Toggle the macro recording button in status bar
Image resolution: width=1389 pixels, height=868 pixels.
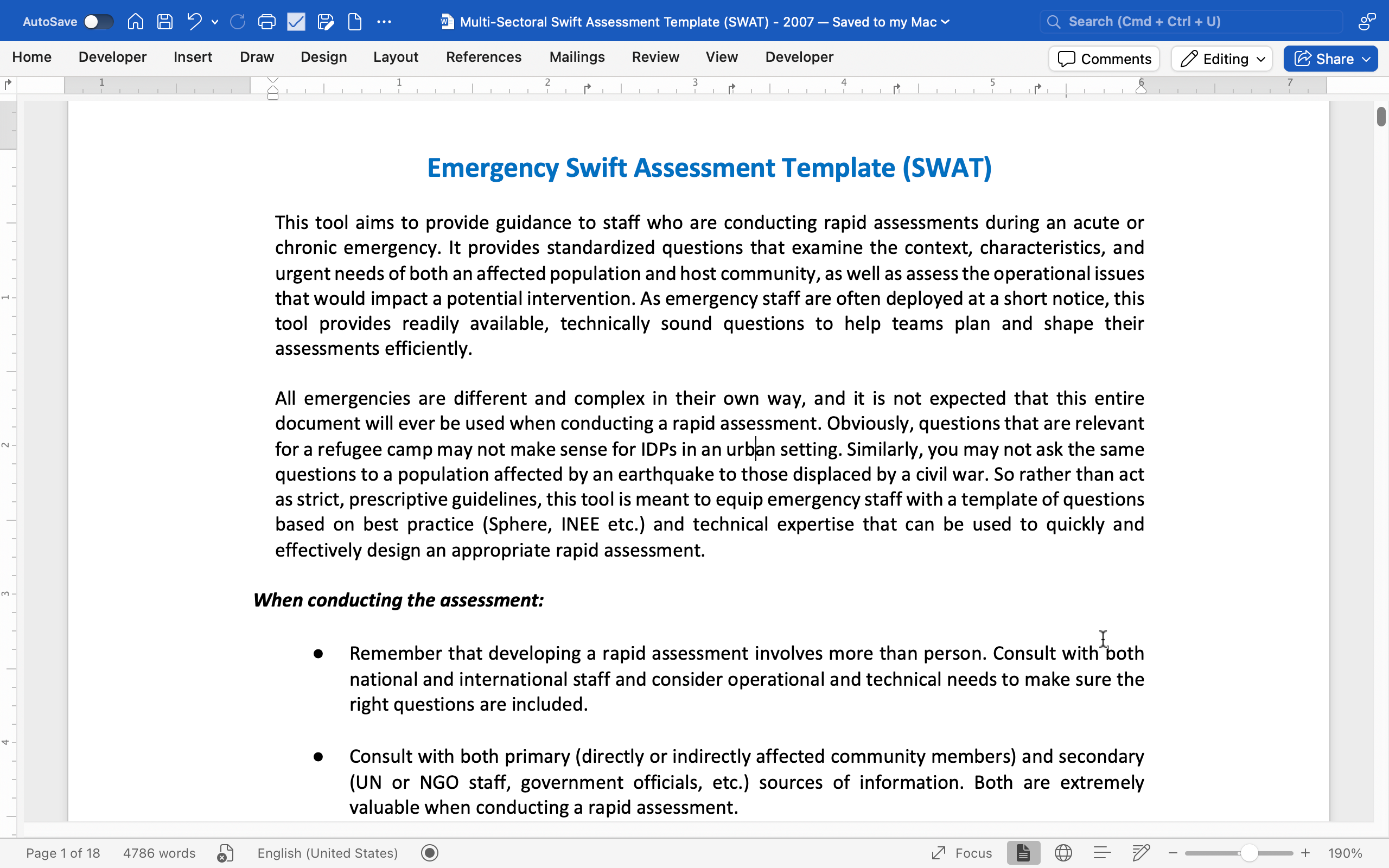point(429,853)
